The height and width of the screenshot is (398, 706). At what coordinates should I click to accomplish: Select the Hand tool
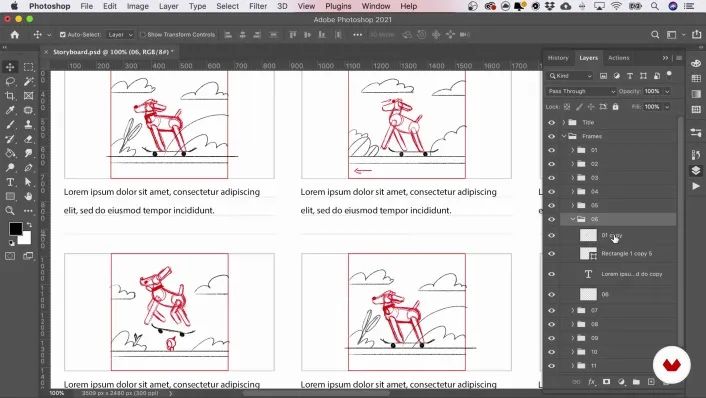(x=28, y=197)
